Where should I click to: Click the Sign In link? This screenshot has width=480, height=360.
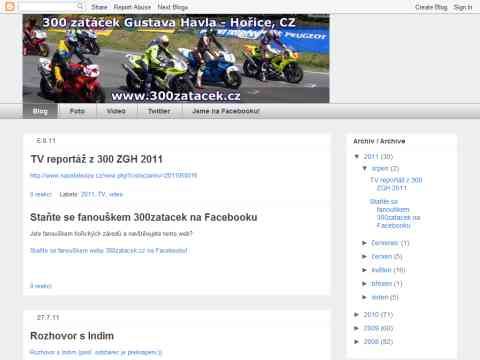point(463,7)
